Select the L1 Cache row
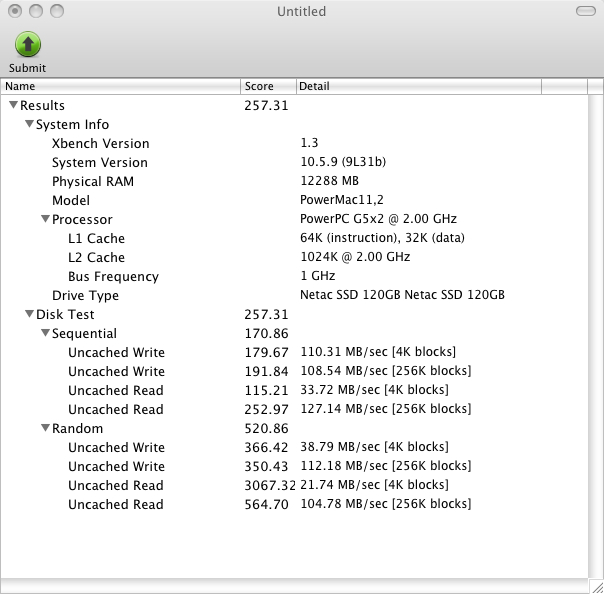Screen dimensions: 604x594 click(294, 238)
